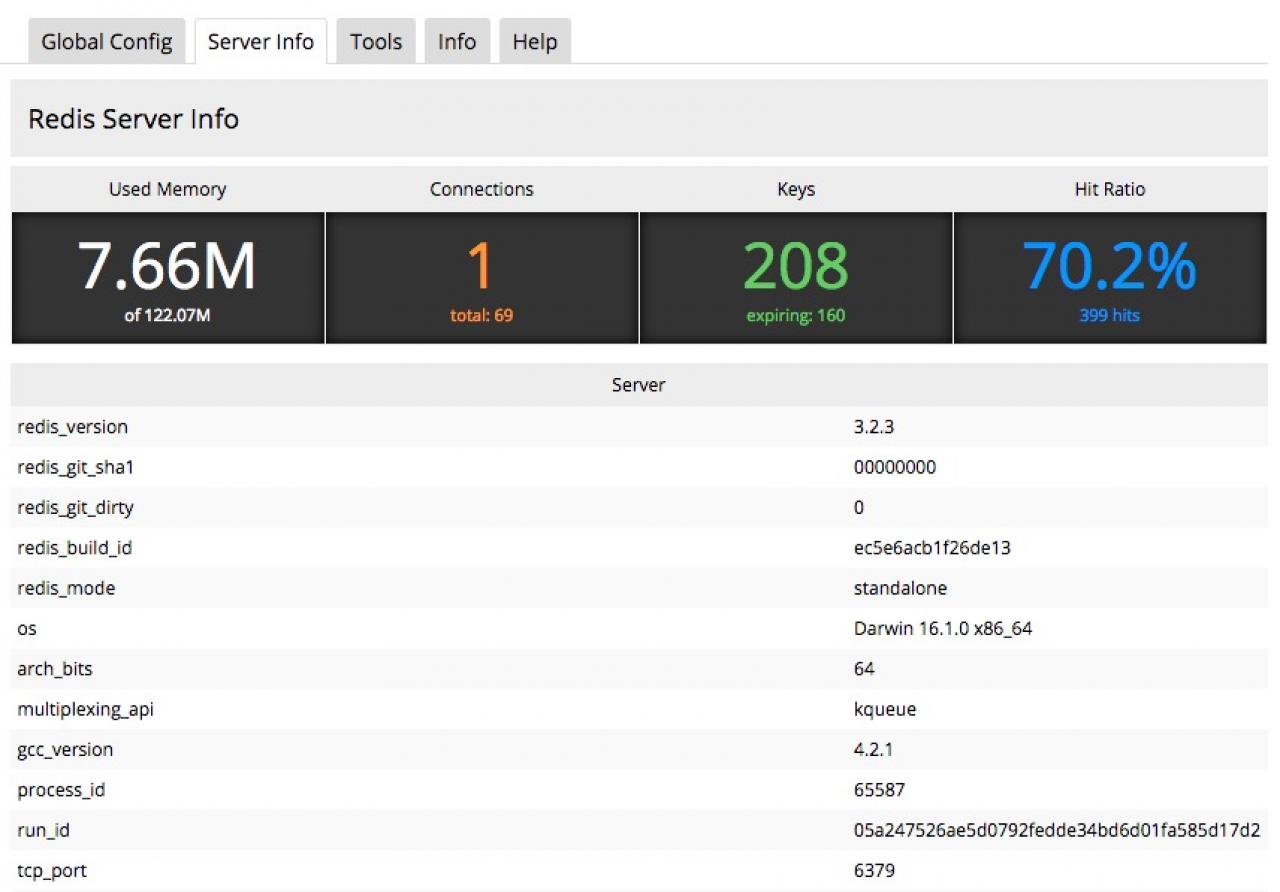The width and height of the screenshot is (1280, 892).
Task: Open the Global Config tab
Action: 106,42
